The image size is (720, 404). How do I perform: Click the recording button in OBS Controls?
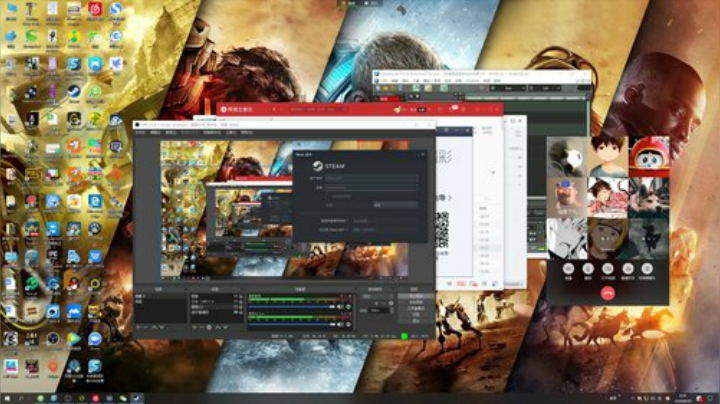(x=416, y=303)
